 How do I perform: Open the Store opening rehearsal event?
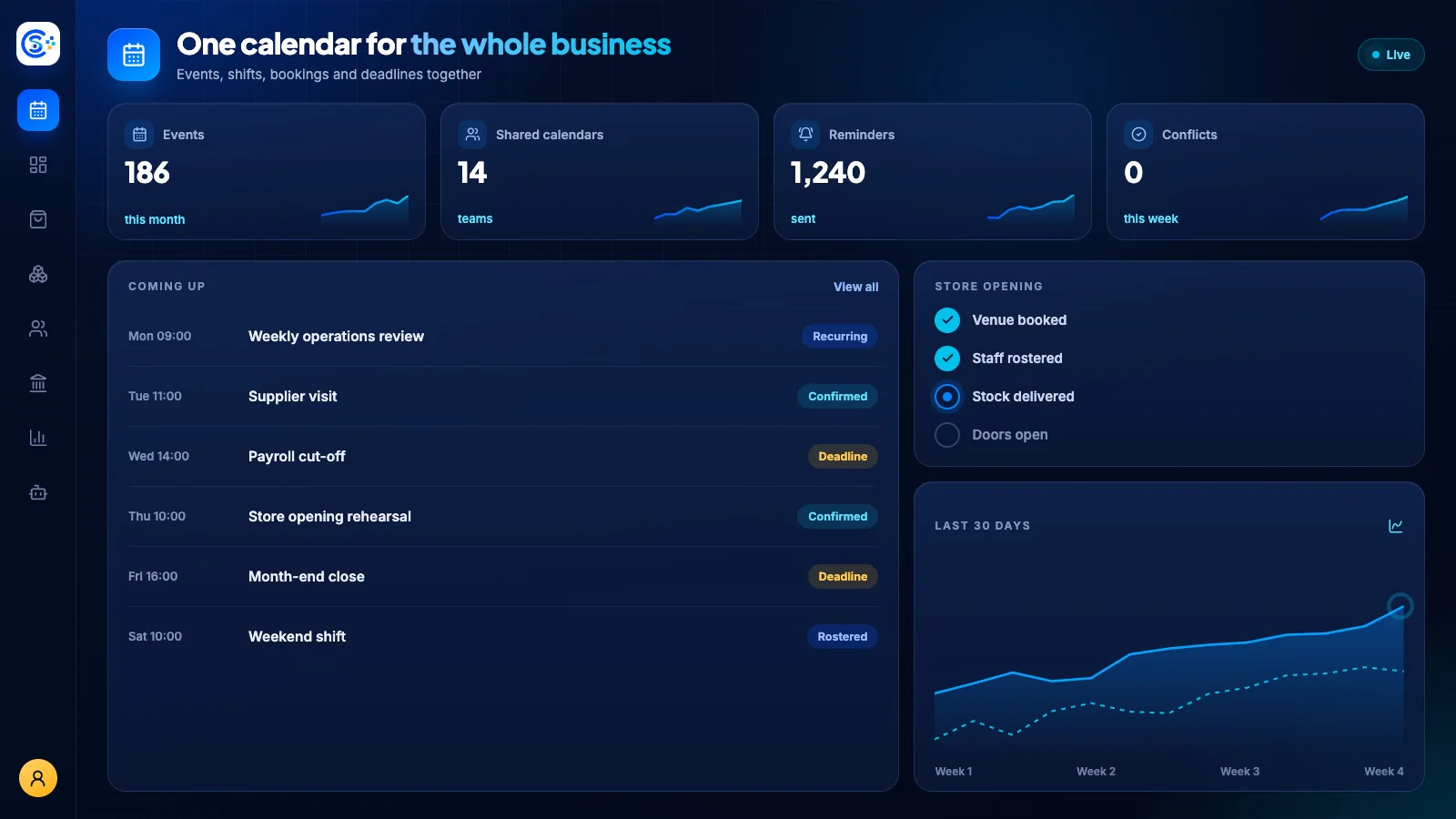click(x=503, y=517)
